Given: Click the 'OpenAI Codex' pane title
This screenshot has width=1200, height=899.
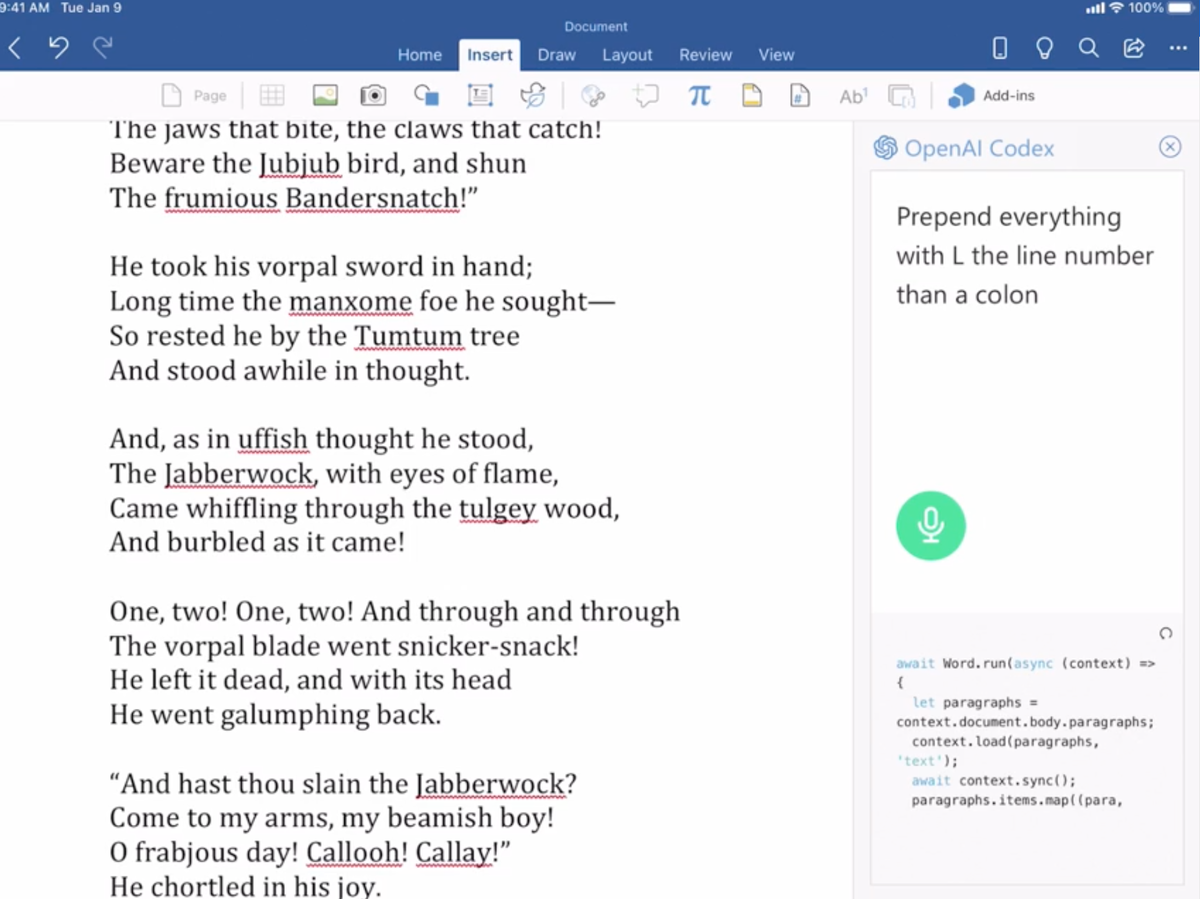Looking at the screenshot, I should click(979, 148).
